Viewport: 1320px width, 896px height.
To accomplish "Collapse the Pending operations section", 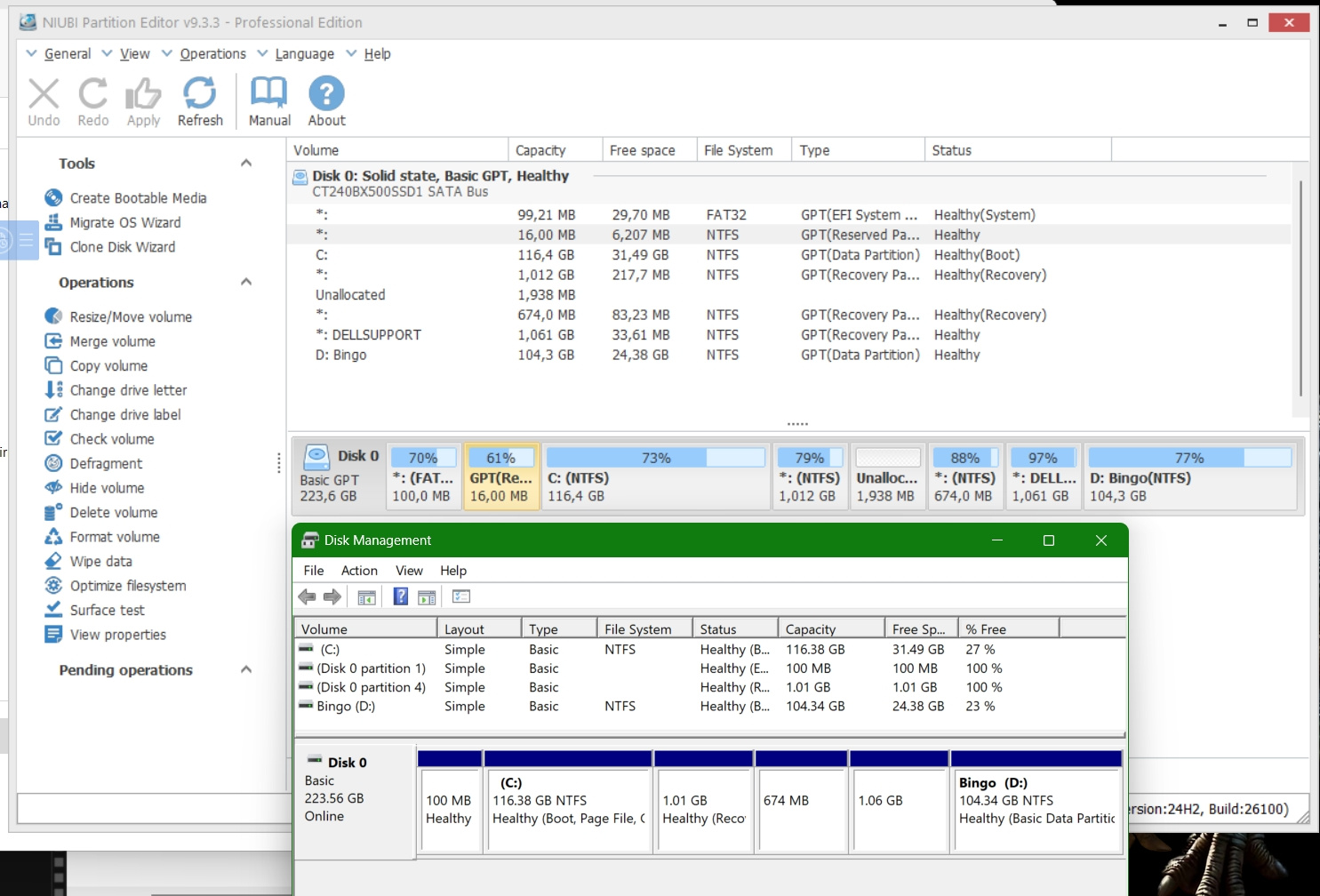I will (246, 670).
